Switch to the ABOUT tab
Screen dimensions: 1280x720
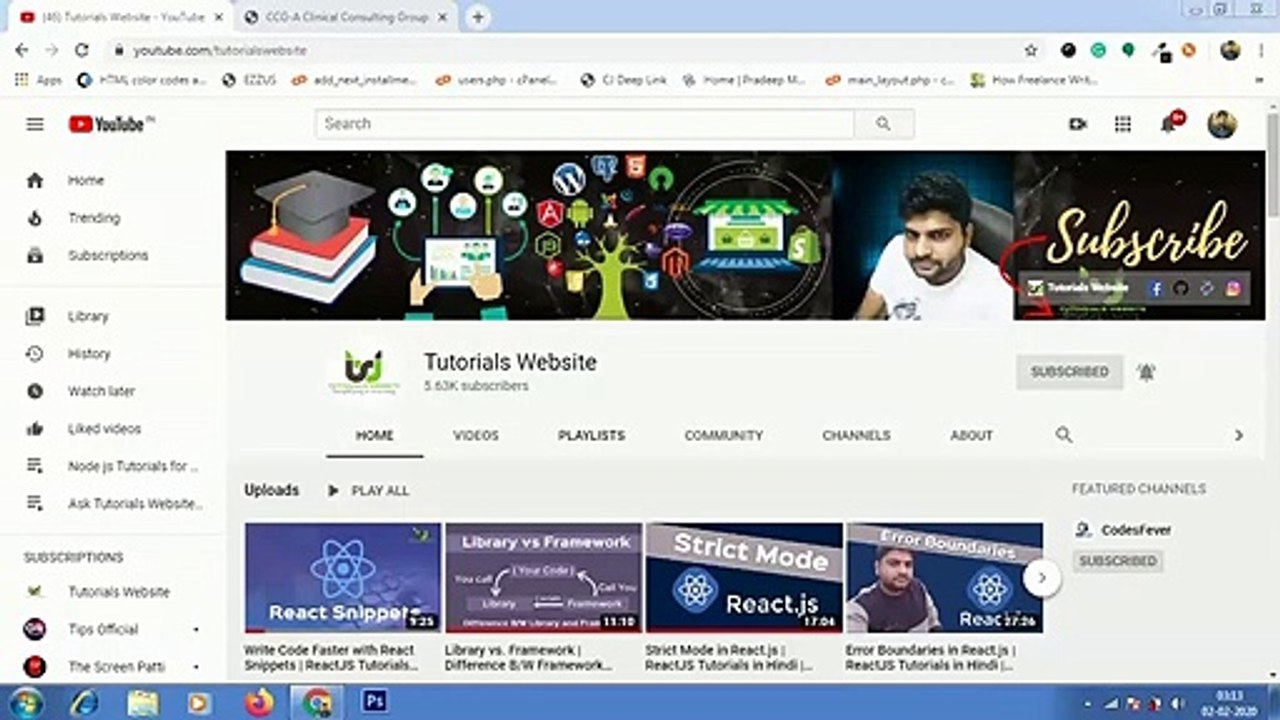pos(972,436)
